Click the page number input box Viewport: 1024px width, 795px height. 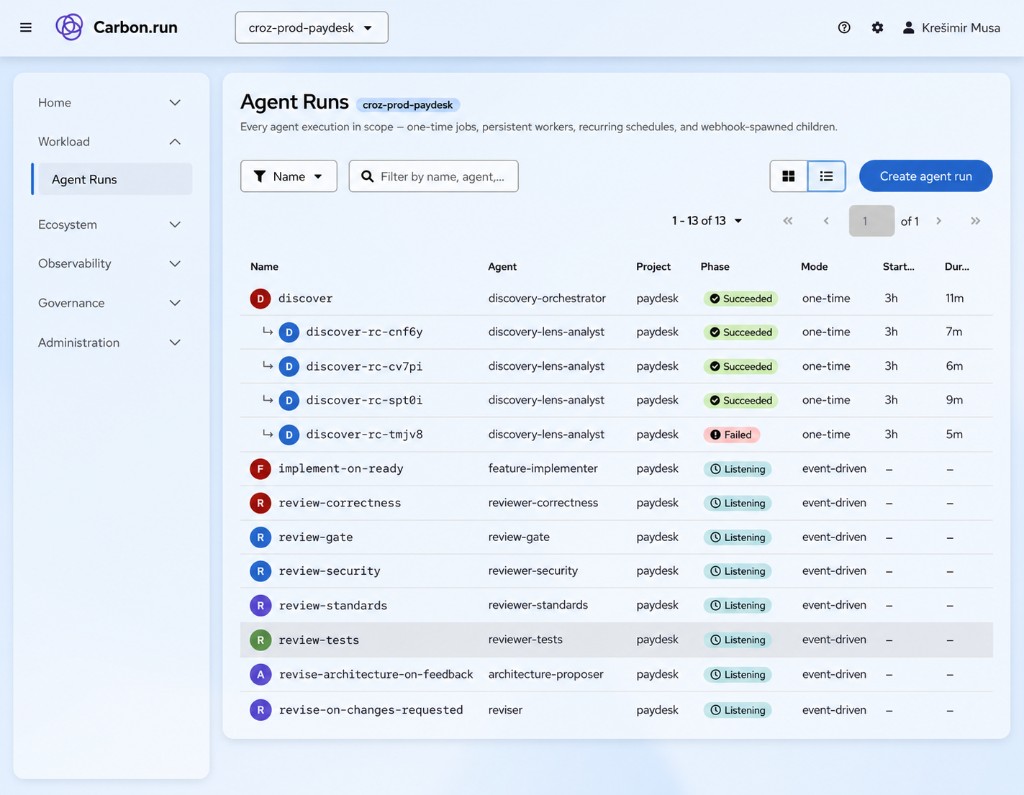pos(871,221)
